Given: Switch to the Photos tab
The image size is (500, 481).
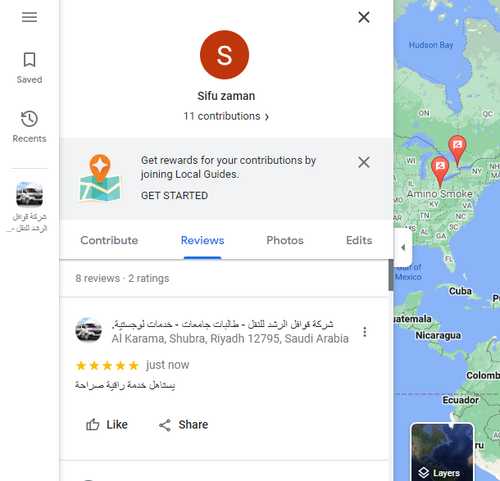Looking at the screenshot, I should (285, 240).
